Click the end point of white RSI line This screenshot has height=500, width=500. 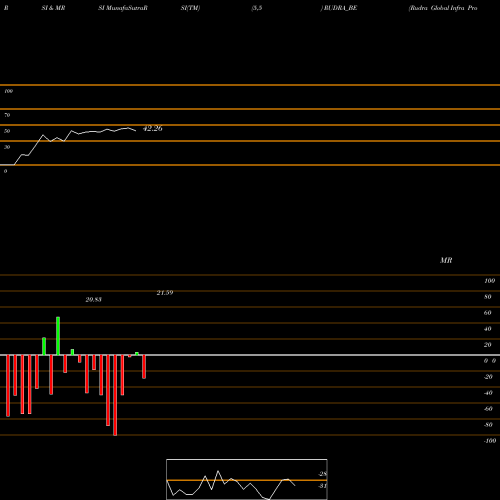(136, 130)
